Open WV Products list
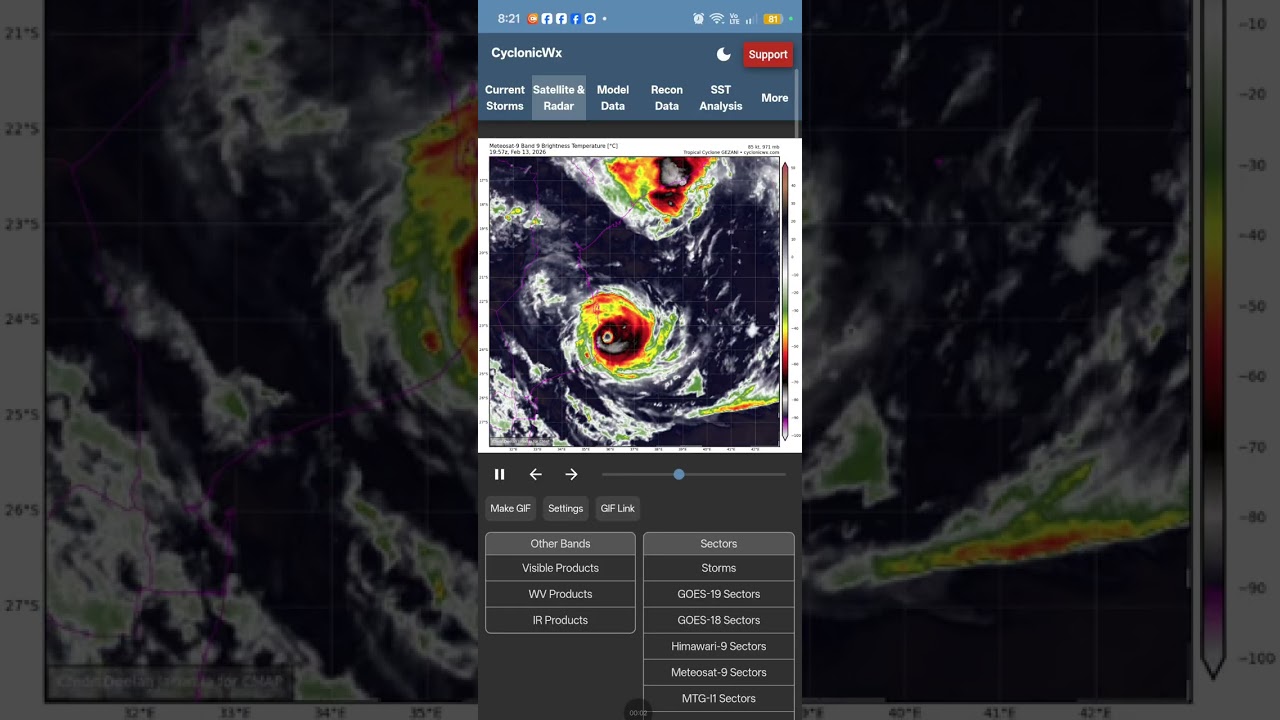Viewport: 1280px width, 720px height. 560,594
